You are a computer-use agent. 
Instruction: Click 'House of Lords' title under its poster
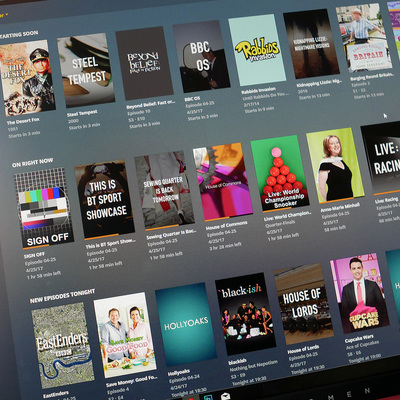coord(303,349)
